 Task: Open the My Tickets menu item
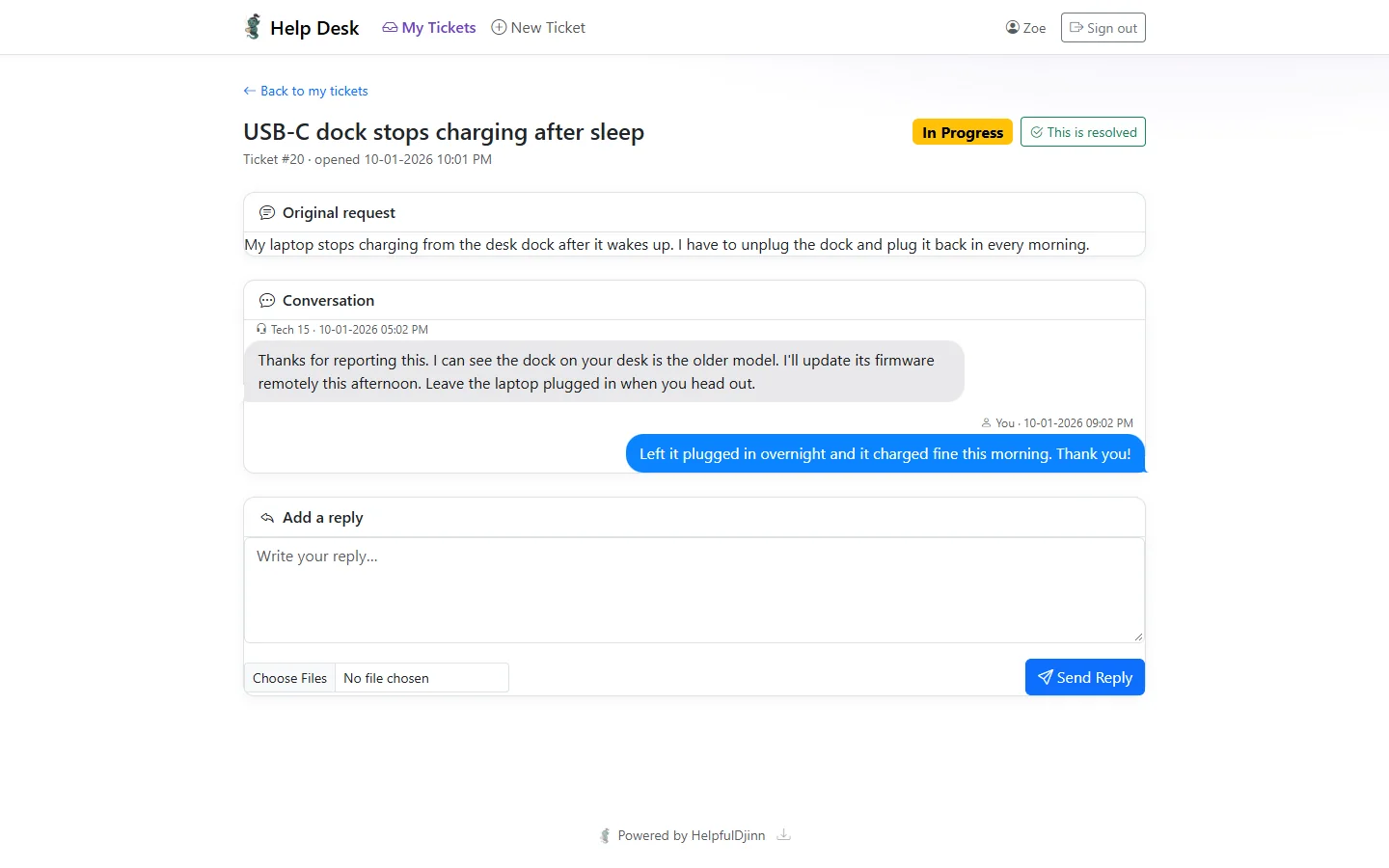point(429,28)
